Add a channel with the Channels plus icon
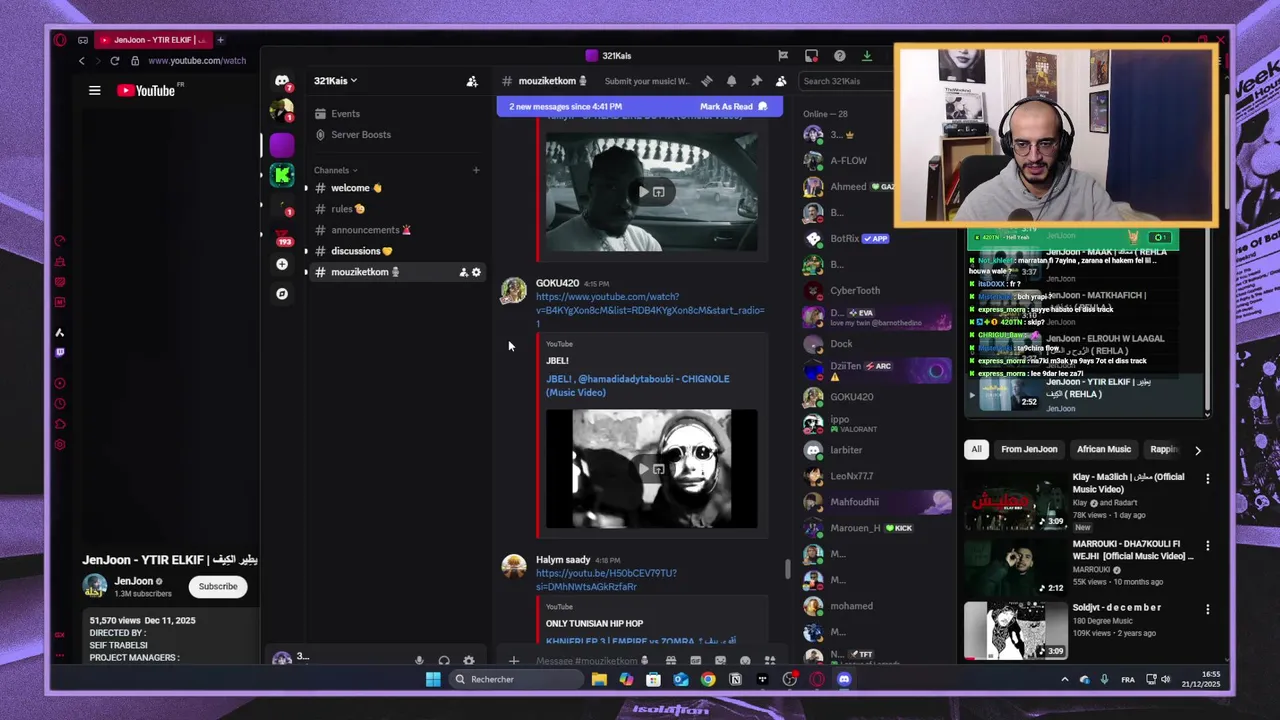This screenshot has height=720, width=1280. (x=476, y=170)
